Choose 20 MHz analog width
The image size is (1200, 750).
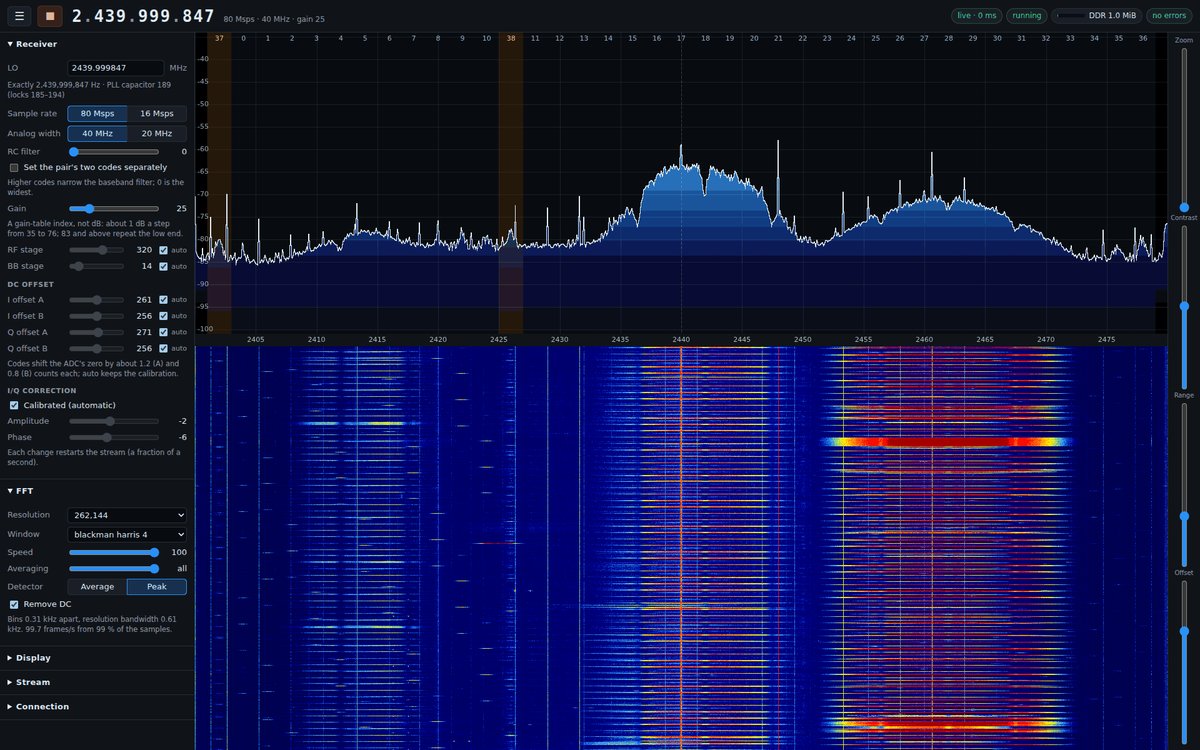click(x=157, y=133)
